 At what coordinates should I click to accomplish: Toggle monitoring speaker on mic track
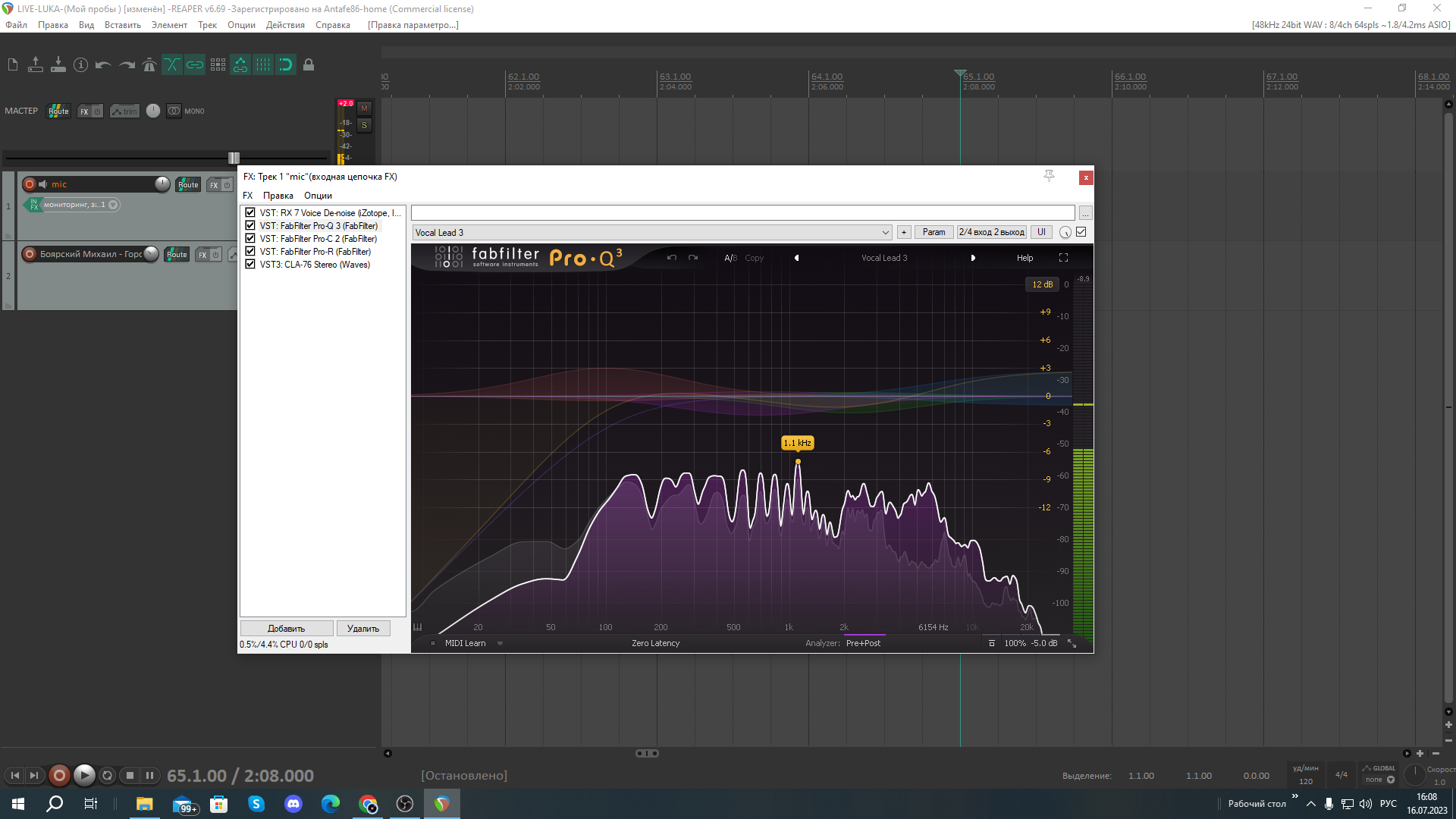[43, 184]
